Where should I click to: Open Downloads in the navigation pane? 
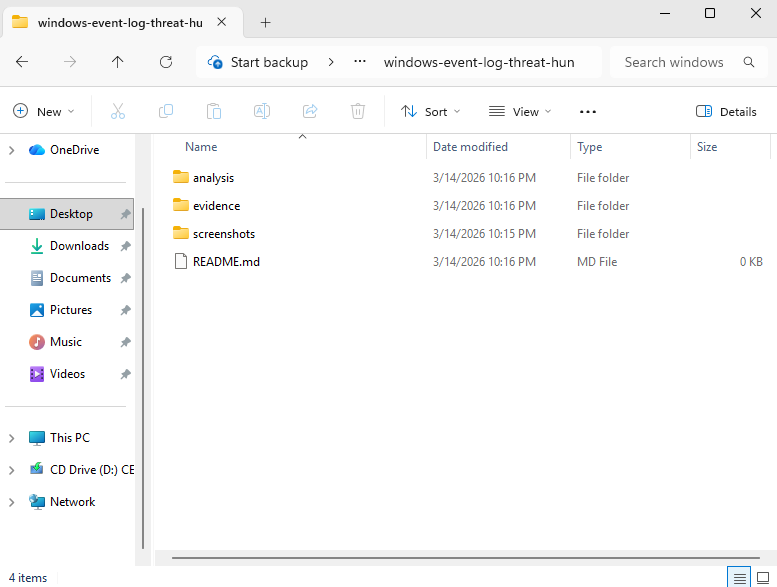click(79, 246)
